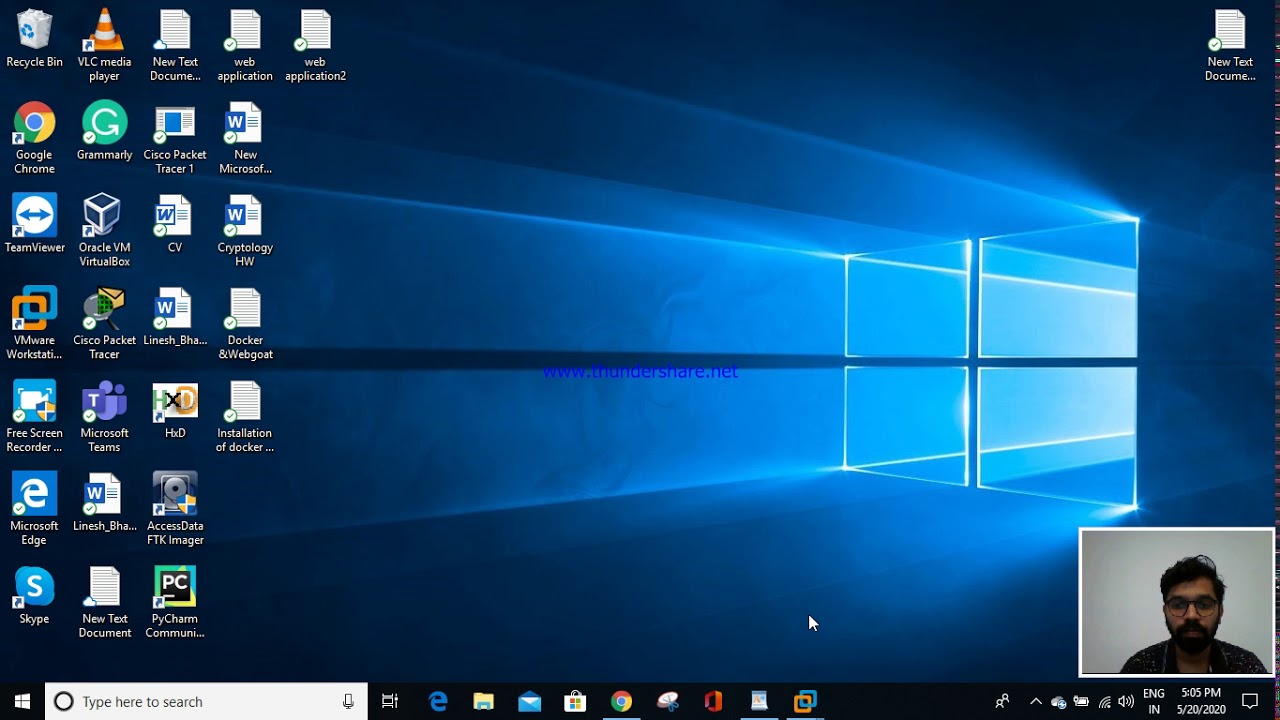The width and height of the screenshot is (1280, 720).
Task: Switch to VMware in the taskbar
Action: (x=805, y=702)
